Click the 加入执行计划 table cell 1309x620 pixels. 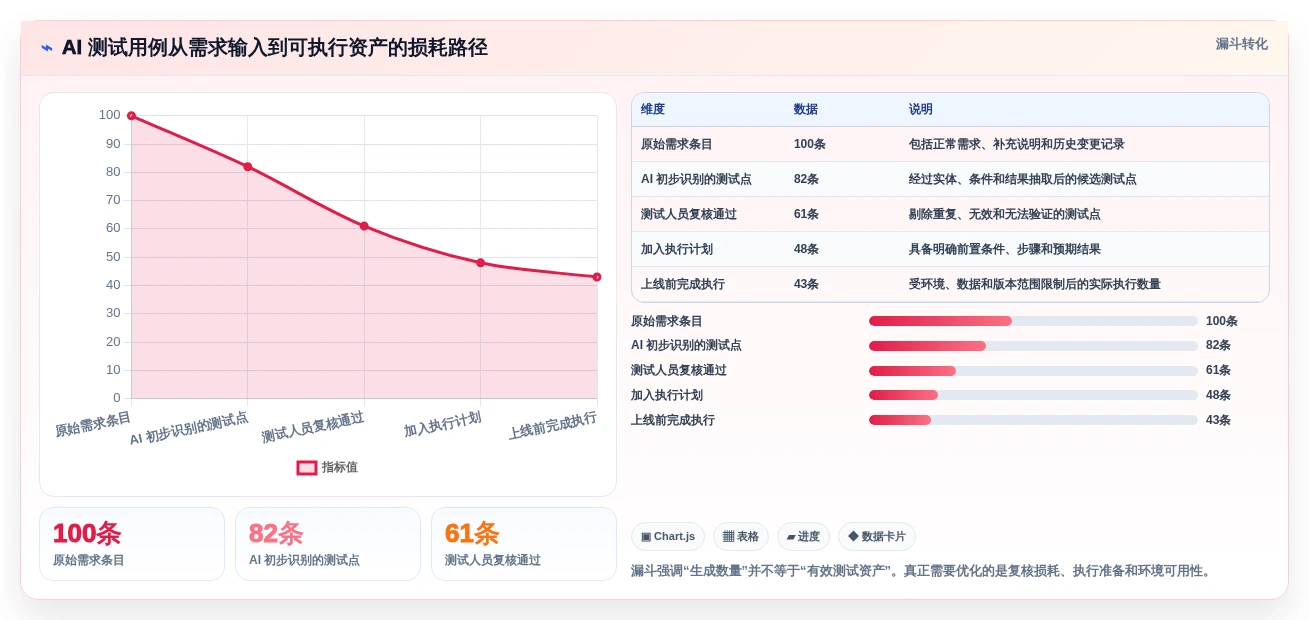677,249
